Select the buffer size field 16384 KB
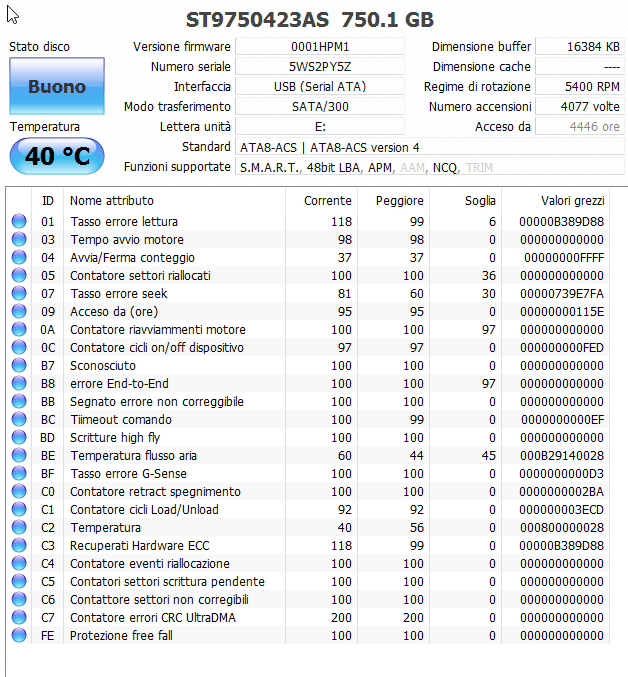The height and width of the screenshot is (677, 628). (580, 46)
